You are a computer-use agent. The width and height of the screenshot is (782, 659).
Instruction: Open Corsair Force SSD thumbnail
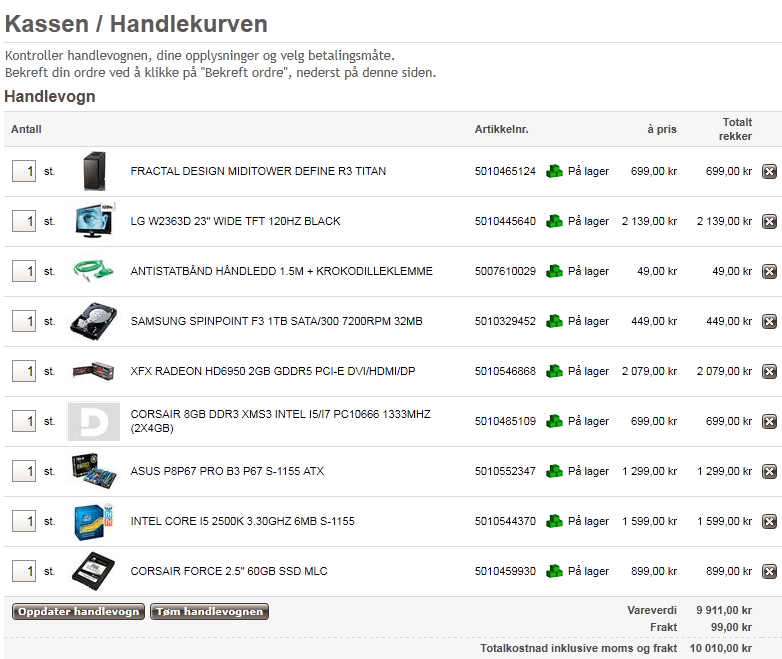pos(93,571)
